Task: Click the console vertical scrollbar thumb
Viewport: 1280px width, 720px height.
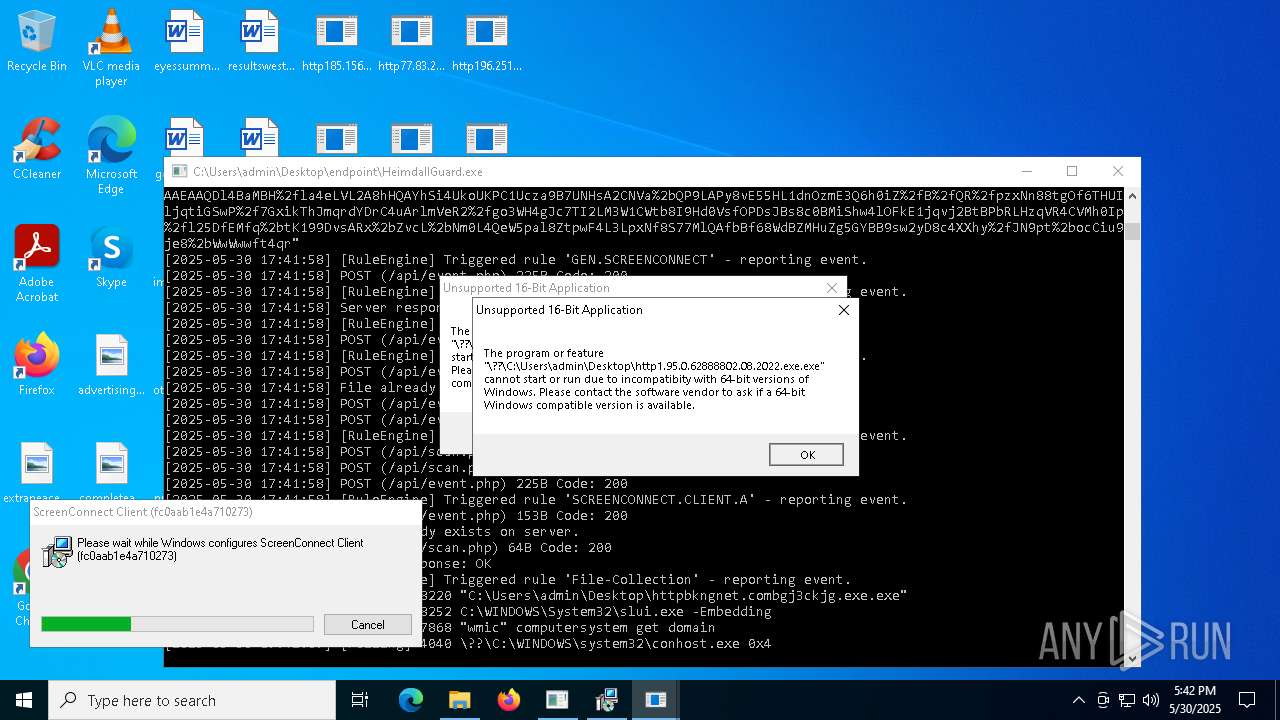Action: tap(1132, 231)
